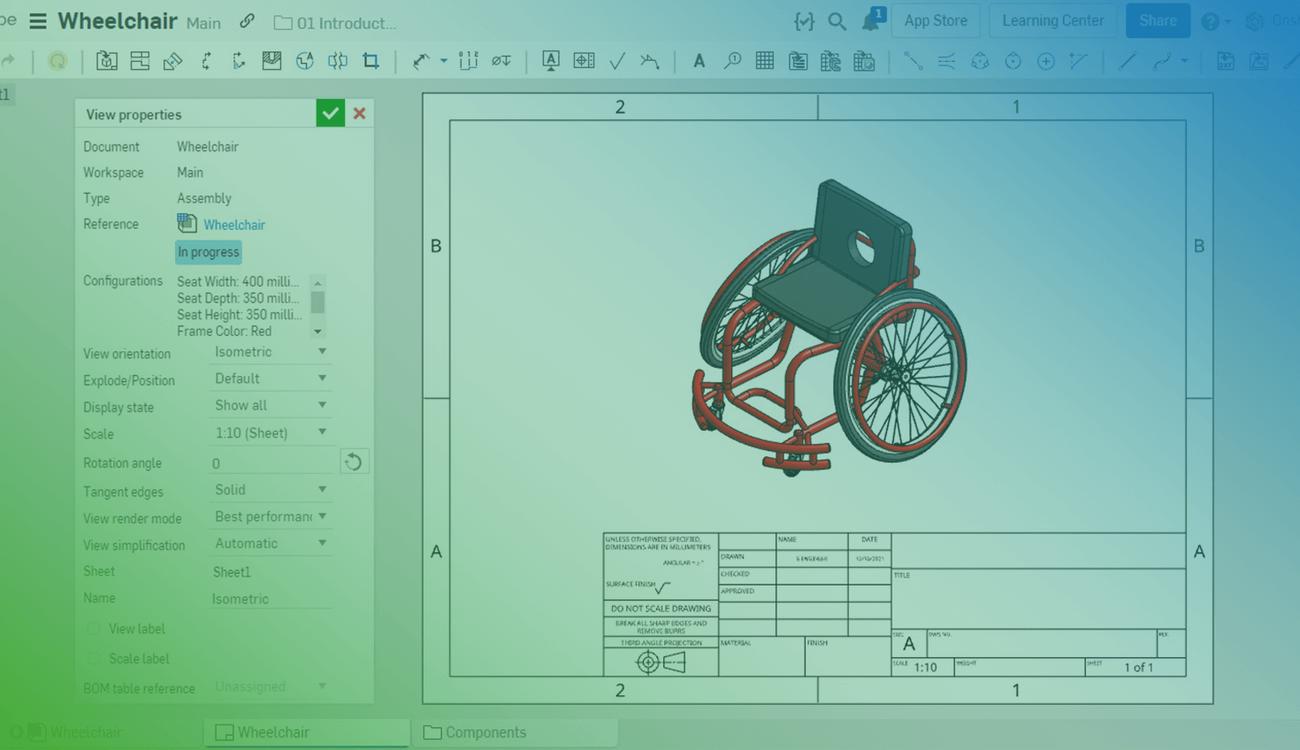Open the Insert view tool
Image resolution: width=1300 pixels, height=750 pixels.
pyautogui.click(x=106, y=61)
